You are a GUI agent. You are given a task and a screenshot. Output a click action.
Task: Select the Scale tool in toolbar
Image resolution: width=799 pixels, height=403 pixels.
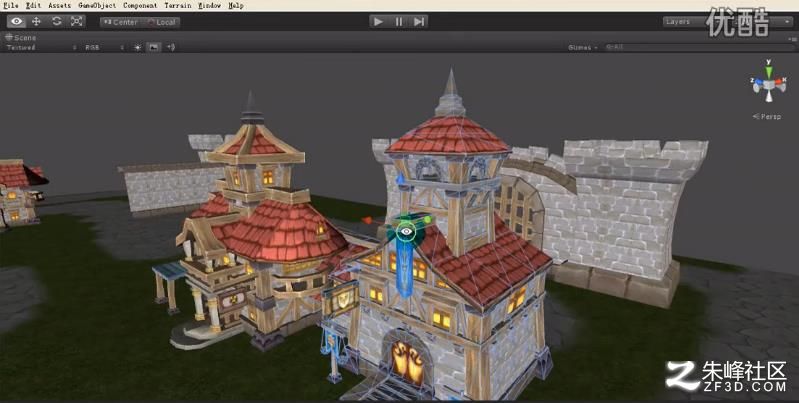76,21
